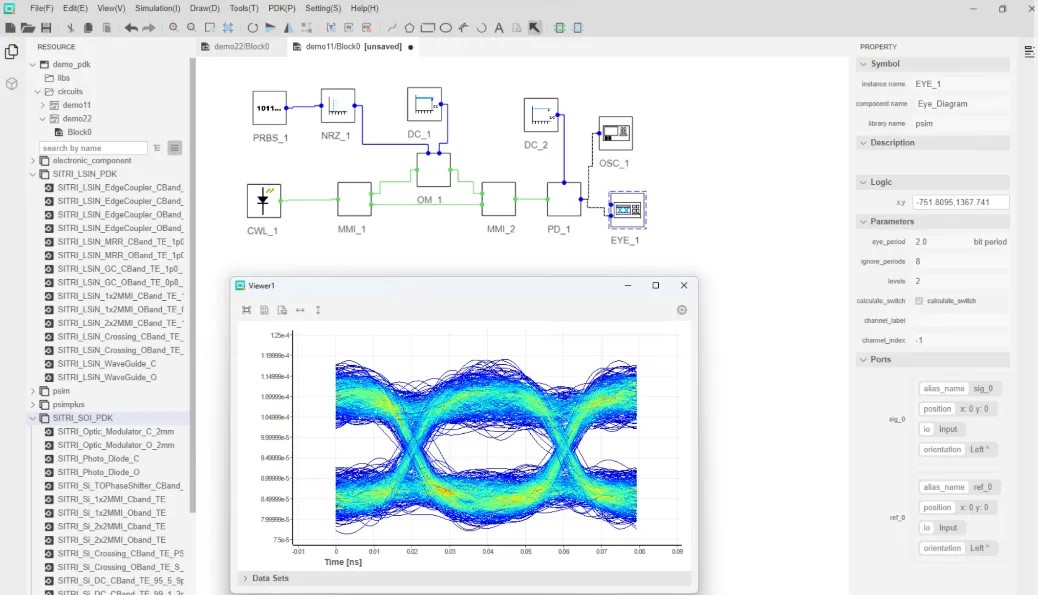Click the Save file toolbar icon
1038x595 pixels.
(x=46, y=28)
